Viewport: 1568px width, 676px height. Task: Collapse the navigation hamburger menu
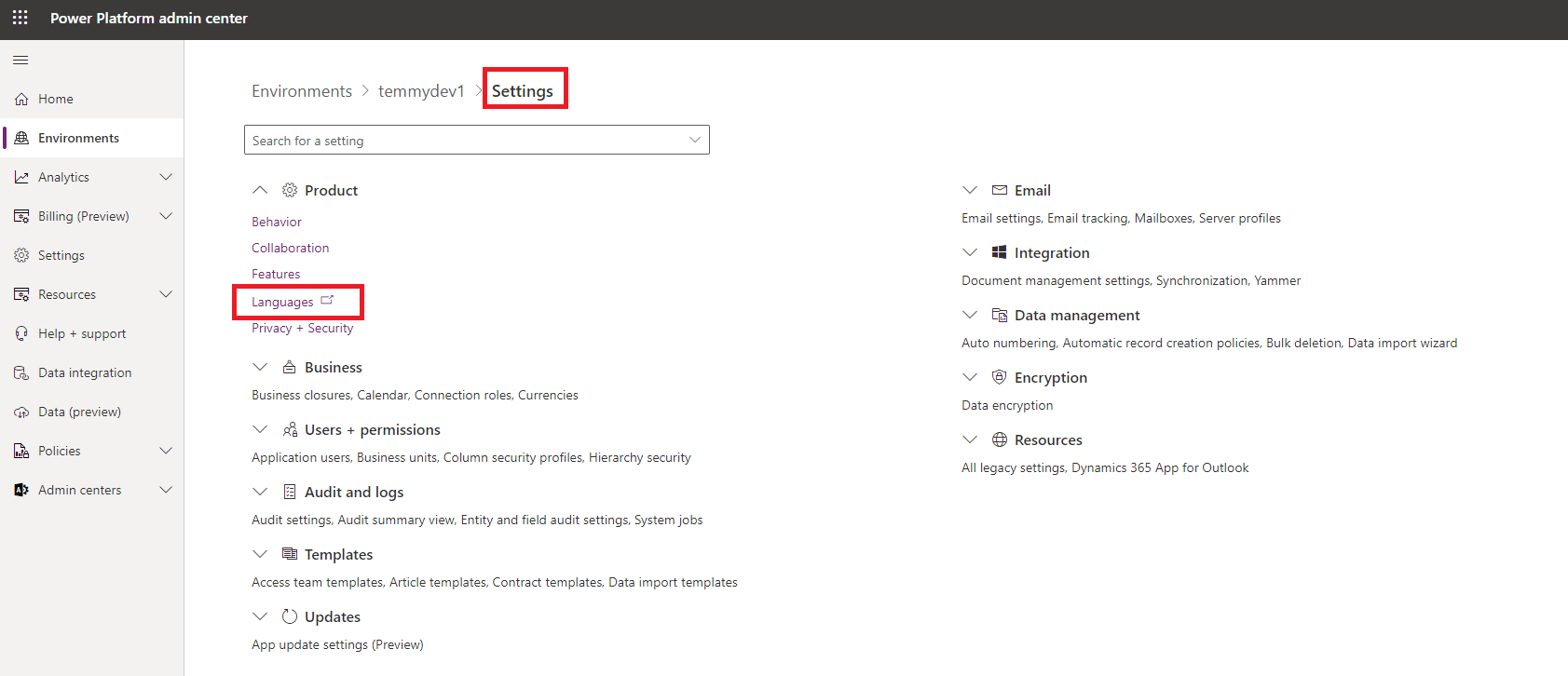(20, 61)
